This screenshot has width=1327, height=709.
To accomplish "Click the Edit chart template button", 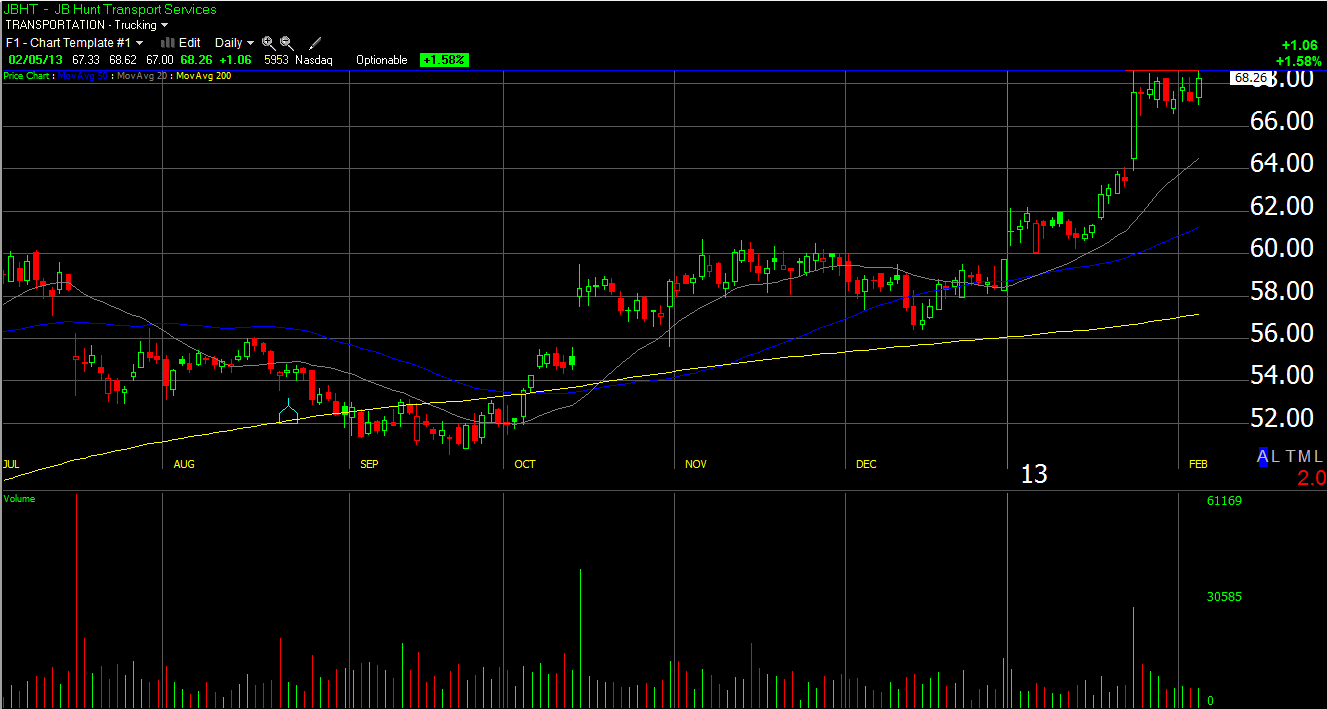I will (182, 43).
